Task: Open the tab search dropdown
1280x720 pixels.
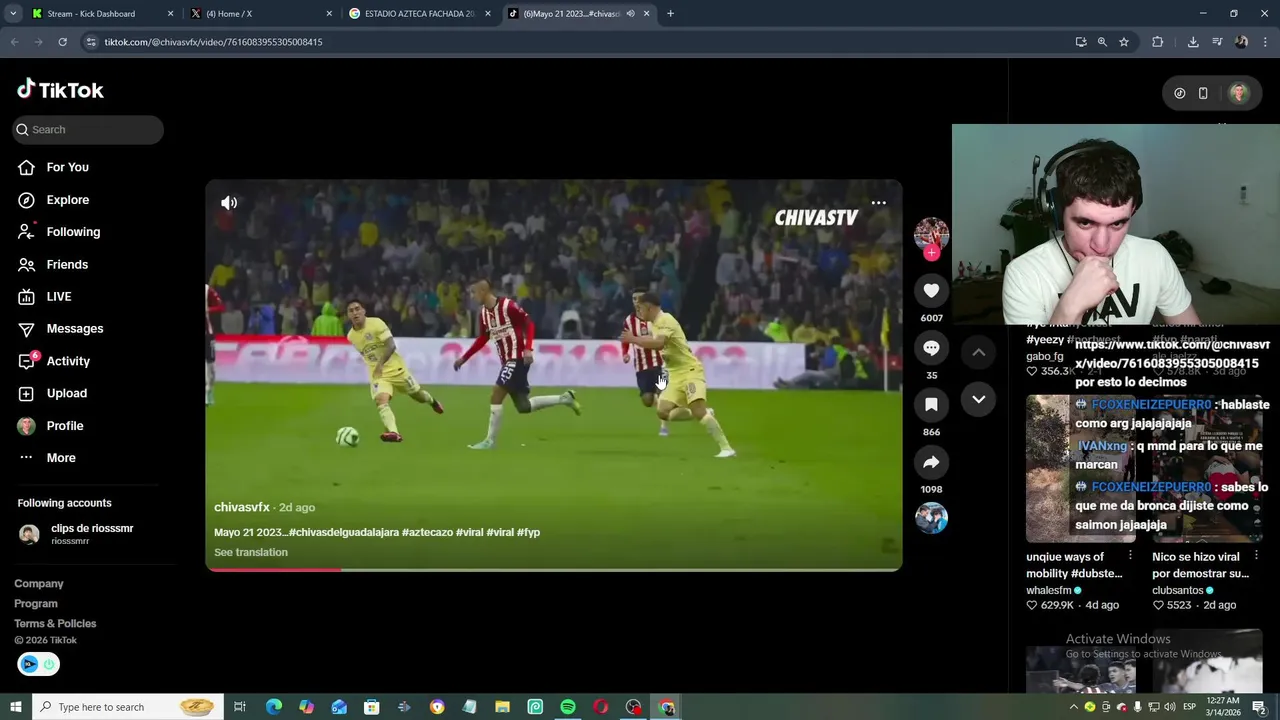Action: pos(12,14)
